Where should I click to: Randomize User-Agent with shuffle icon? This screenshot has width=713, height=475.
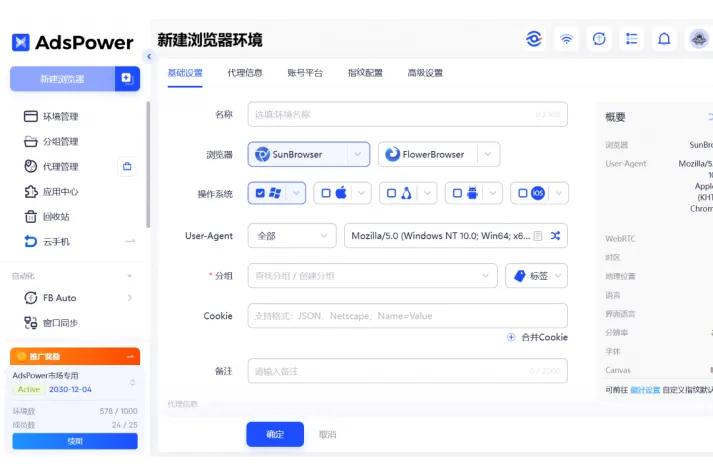click(555, 235)
